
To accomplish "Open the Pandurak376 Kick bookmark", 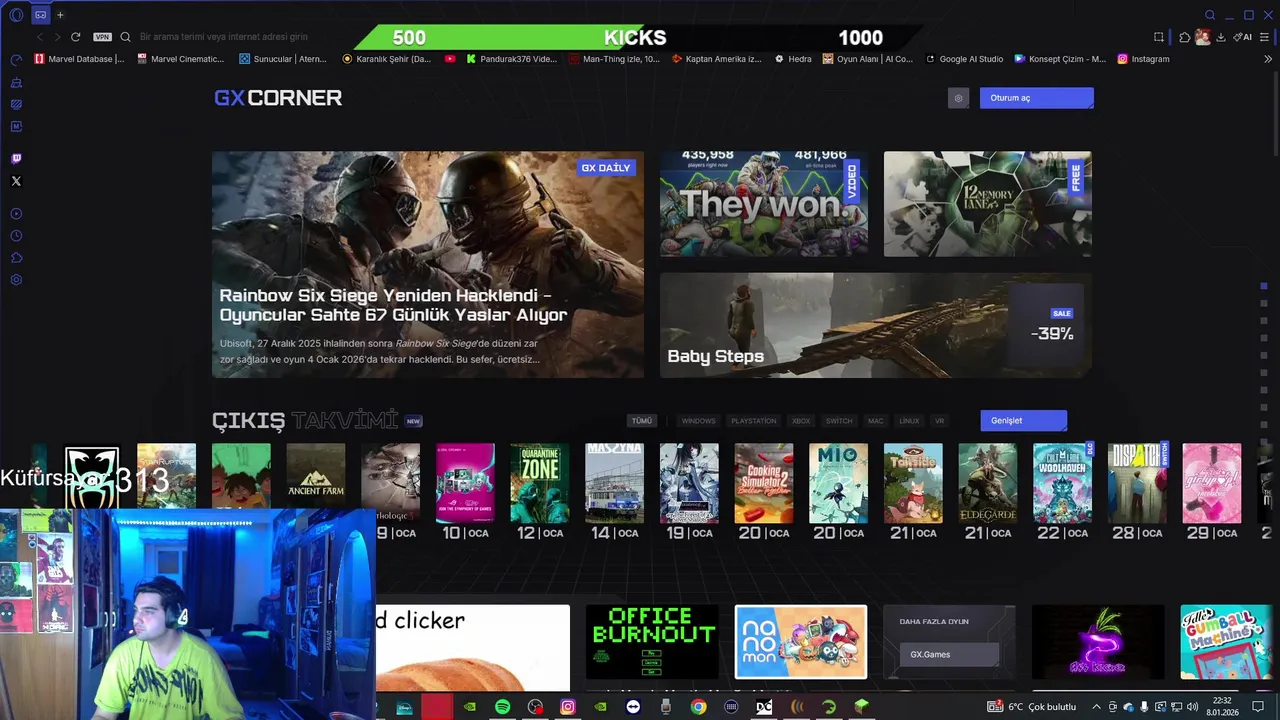I will (x=511, y=59).
